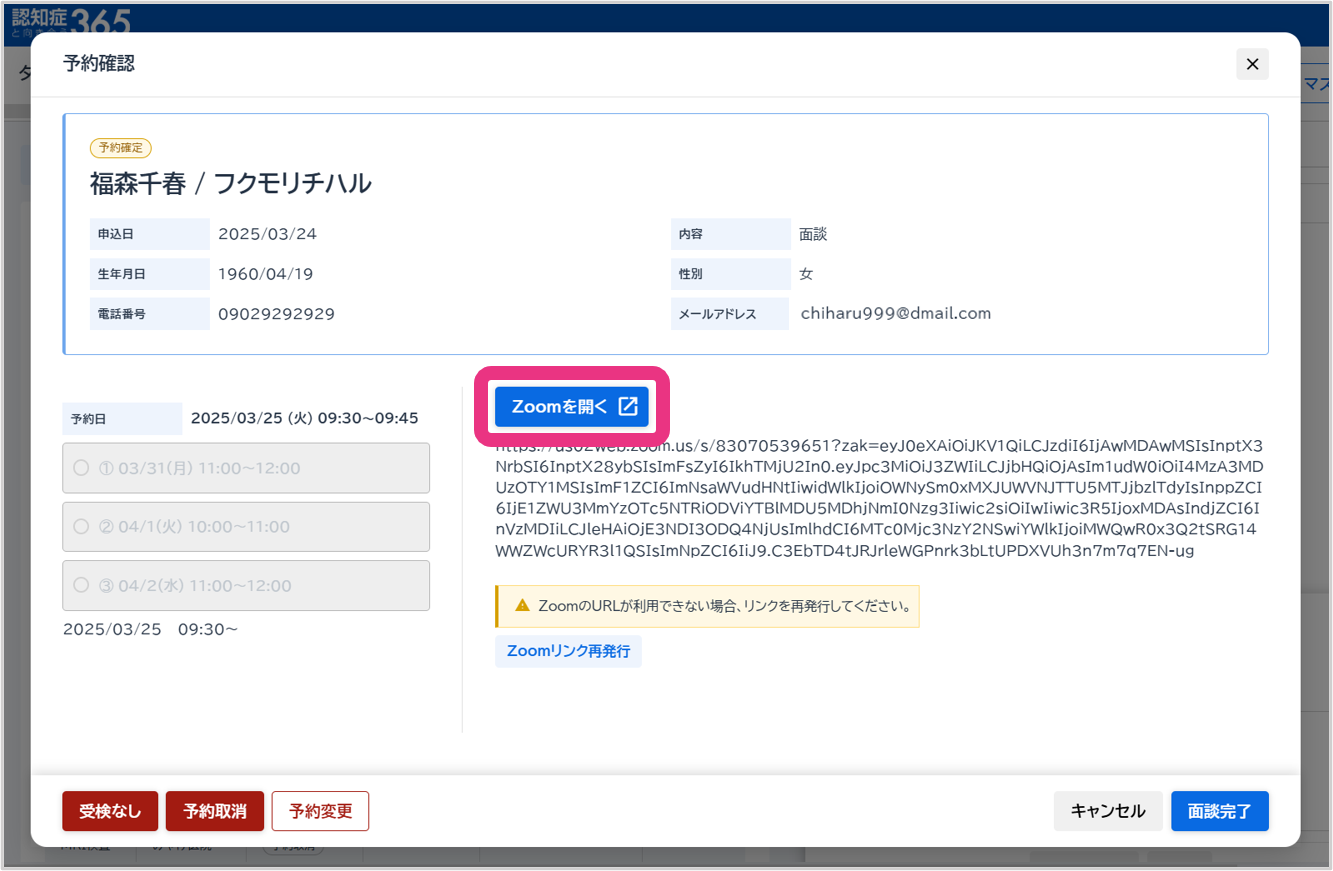Click the 予約確定 status badge
Viewport: 1333px width, 871px height.
120,148
